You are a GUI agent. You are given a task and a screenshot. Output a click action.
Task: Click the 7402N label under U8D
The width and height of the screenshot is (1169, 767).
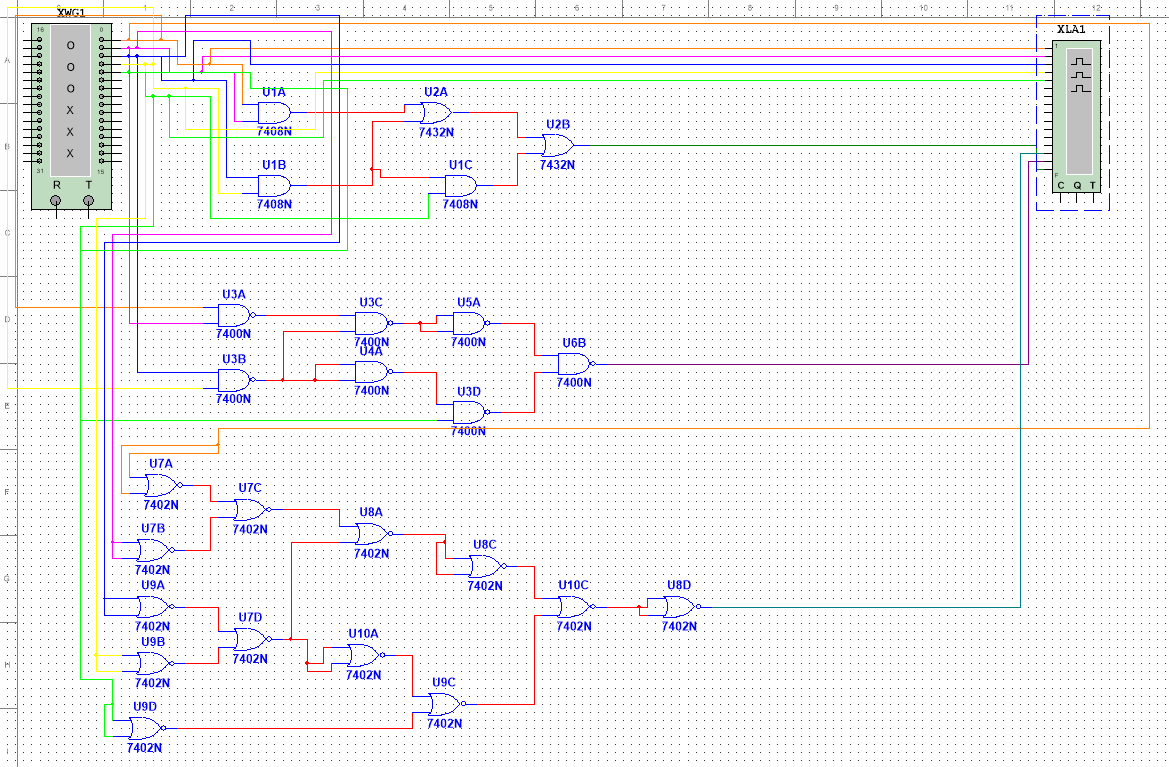679,626
